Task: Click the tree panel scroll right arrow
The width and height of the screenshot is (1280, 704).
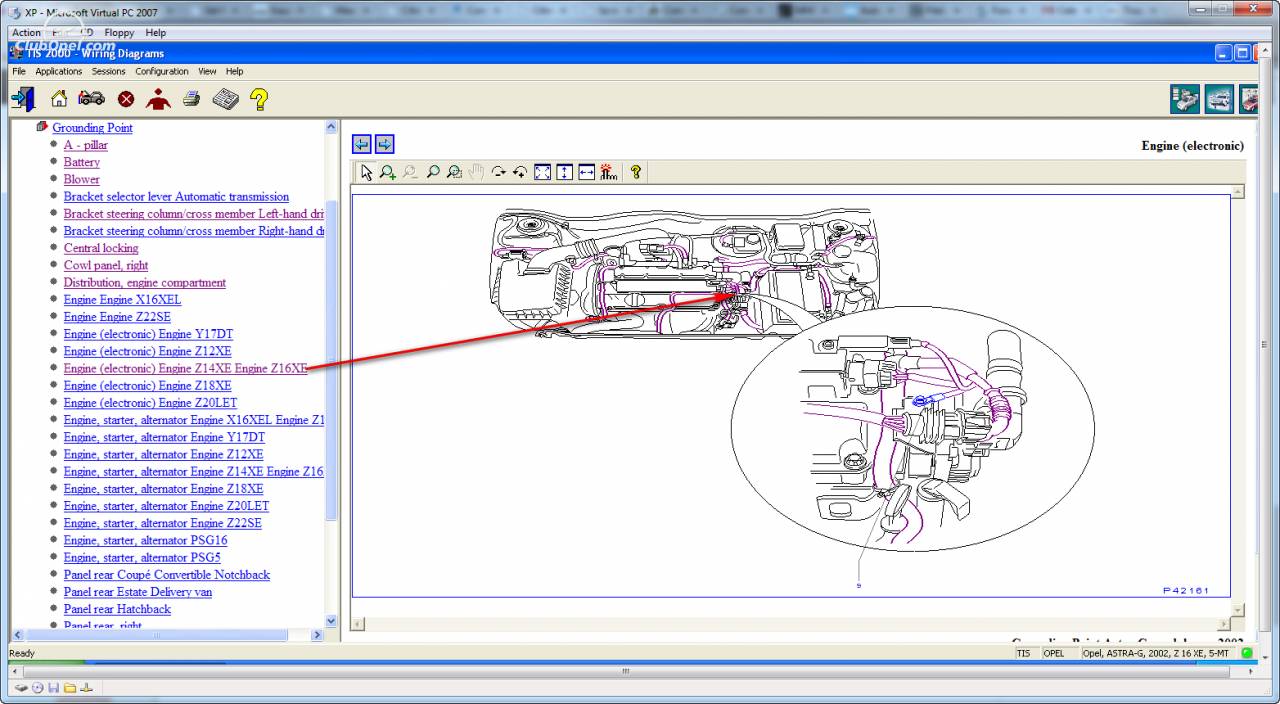Action: click(x=318, y=635)
